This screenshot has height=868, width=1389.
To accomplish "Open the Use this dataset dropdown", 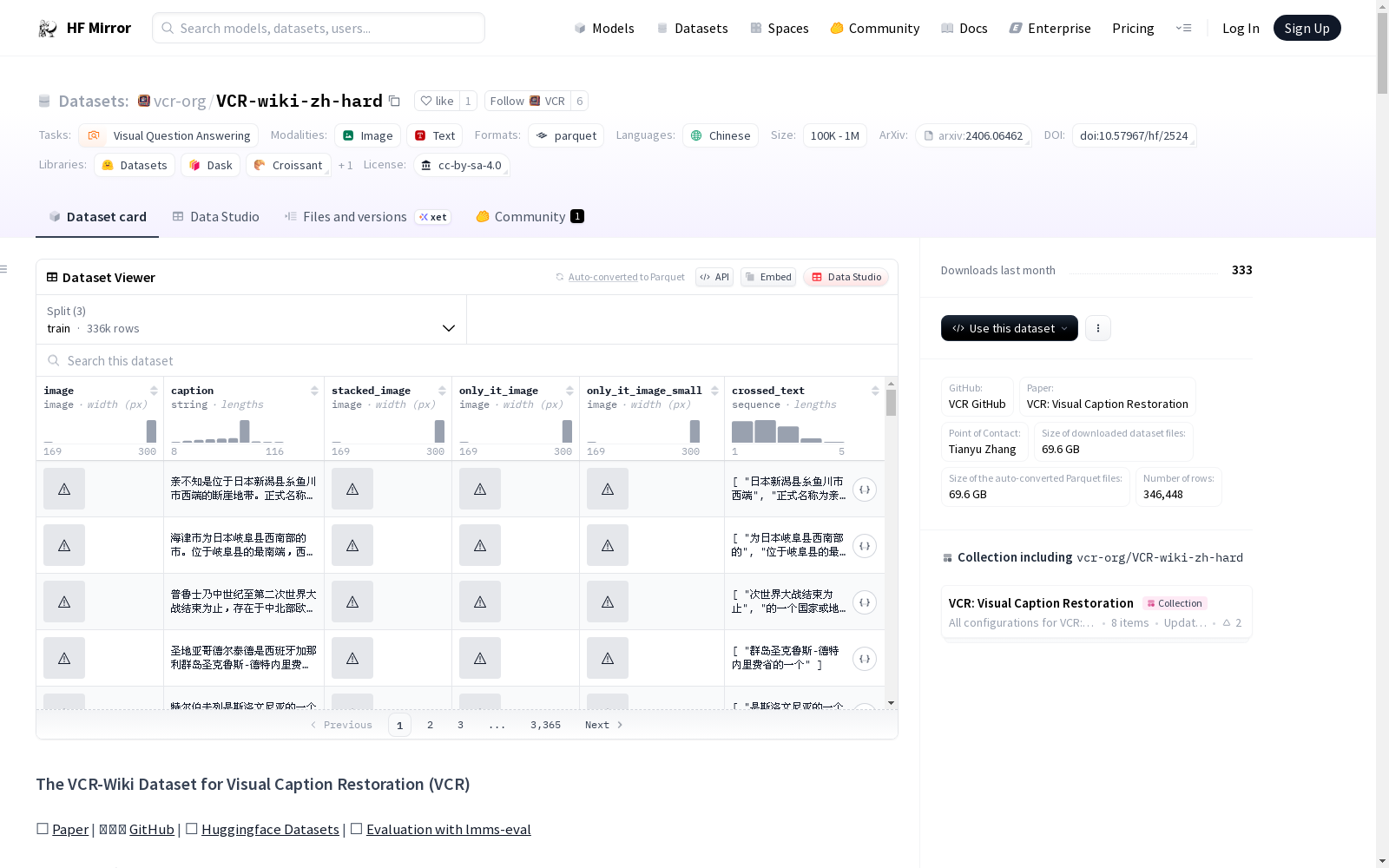I will [x=1010, y=328].
